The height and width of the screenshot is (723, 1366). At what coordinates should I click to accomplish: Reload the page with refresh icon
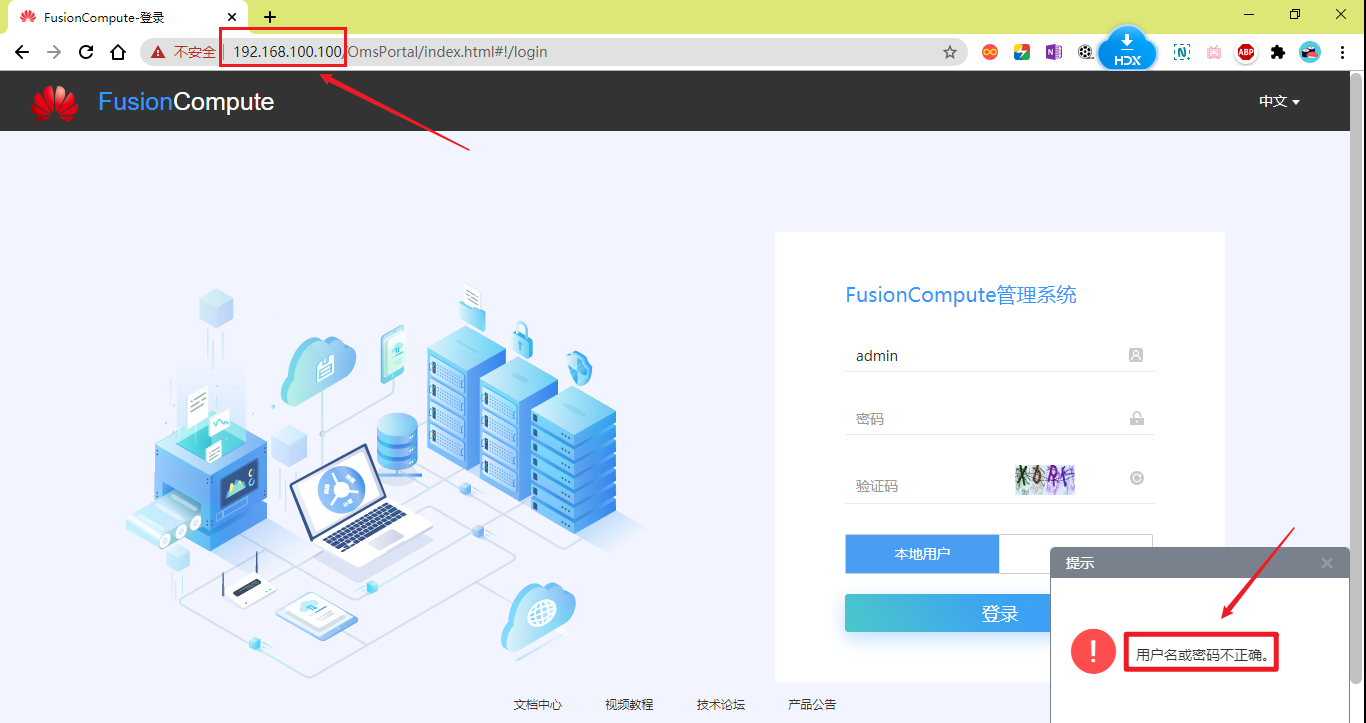click(86, 52)
